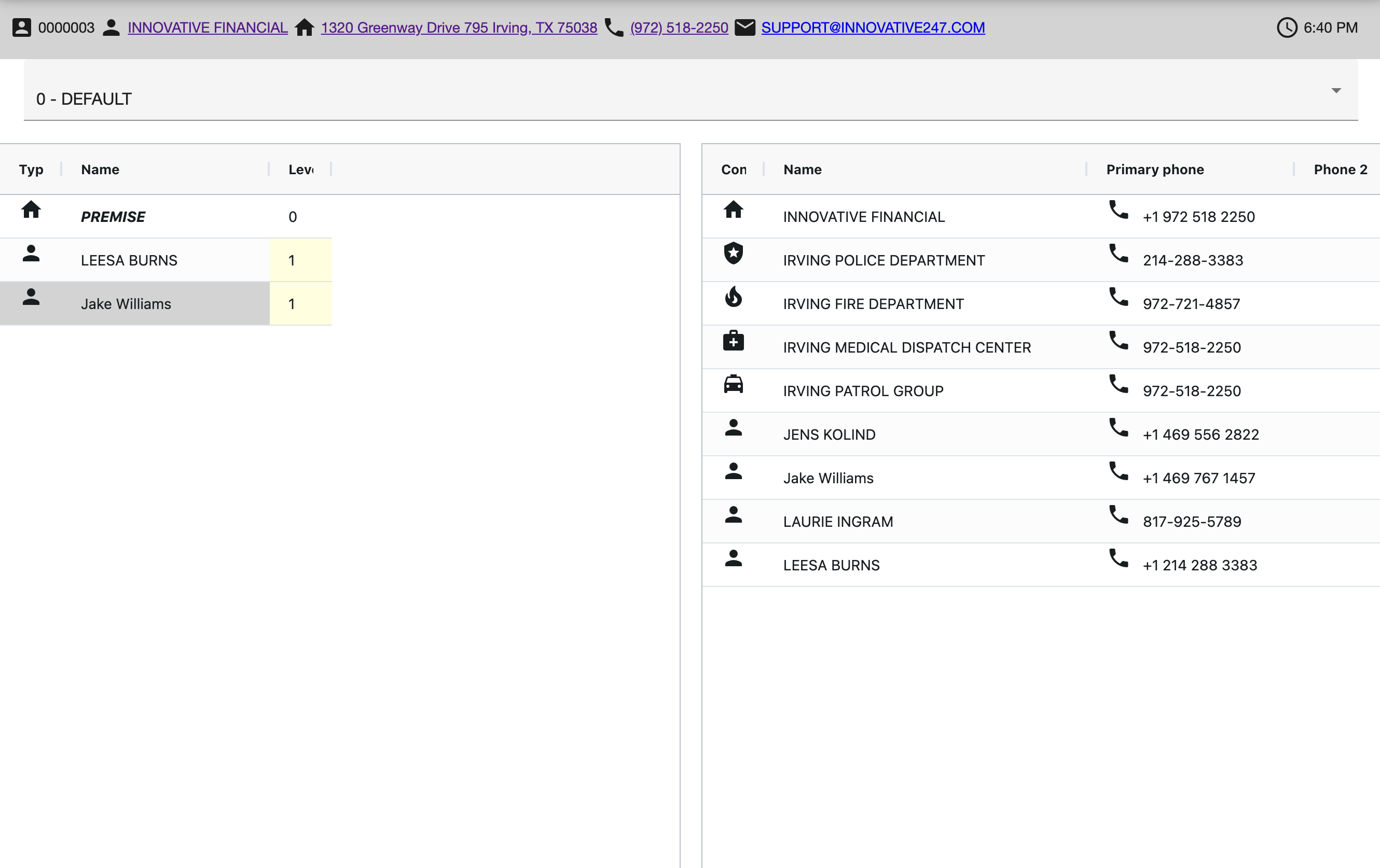Click the Typ column header

(31, 170)
